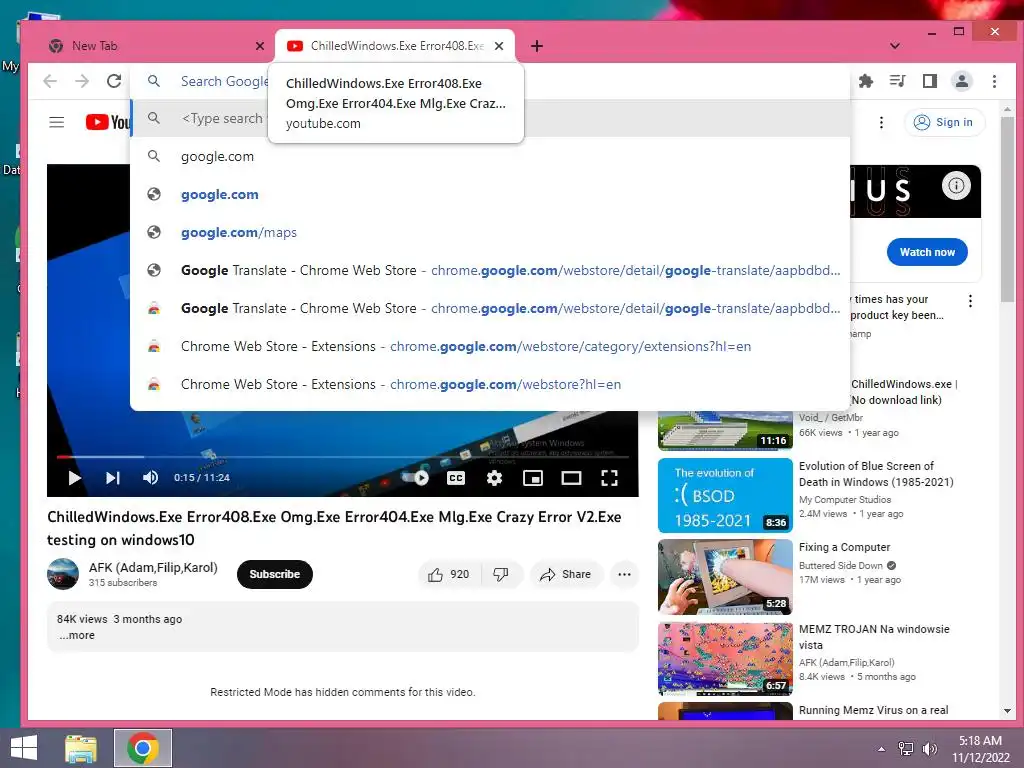Viewport: 1024px width, 768px height.
Task: Open the tab search chevron dropdown
Action: pyautogui.click(x=895, y=46)
